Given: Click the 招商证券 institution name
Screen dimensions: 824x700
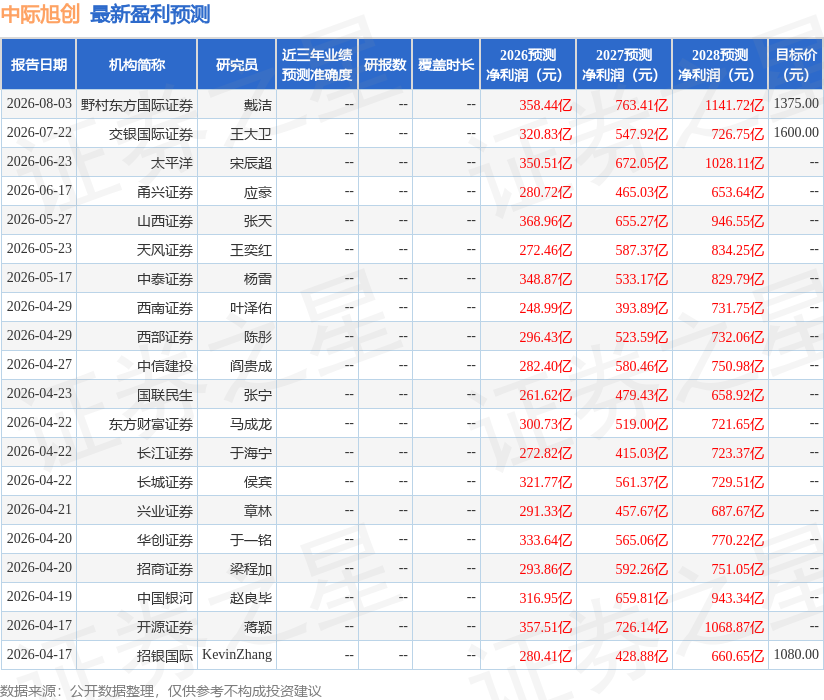Looking at the screenshot, I should tap(165, 569).
